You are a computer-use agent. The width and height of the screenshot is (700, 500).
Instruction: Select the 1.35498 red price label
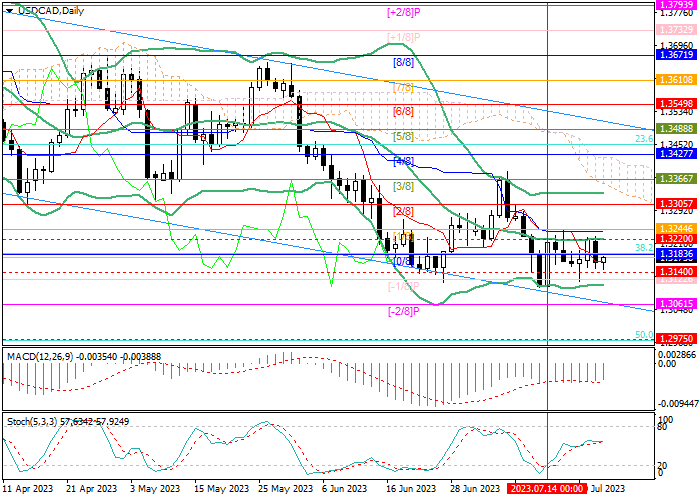pos(677,104)
